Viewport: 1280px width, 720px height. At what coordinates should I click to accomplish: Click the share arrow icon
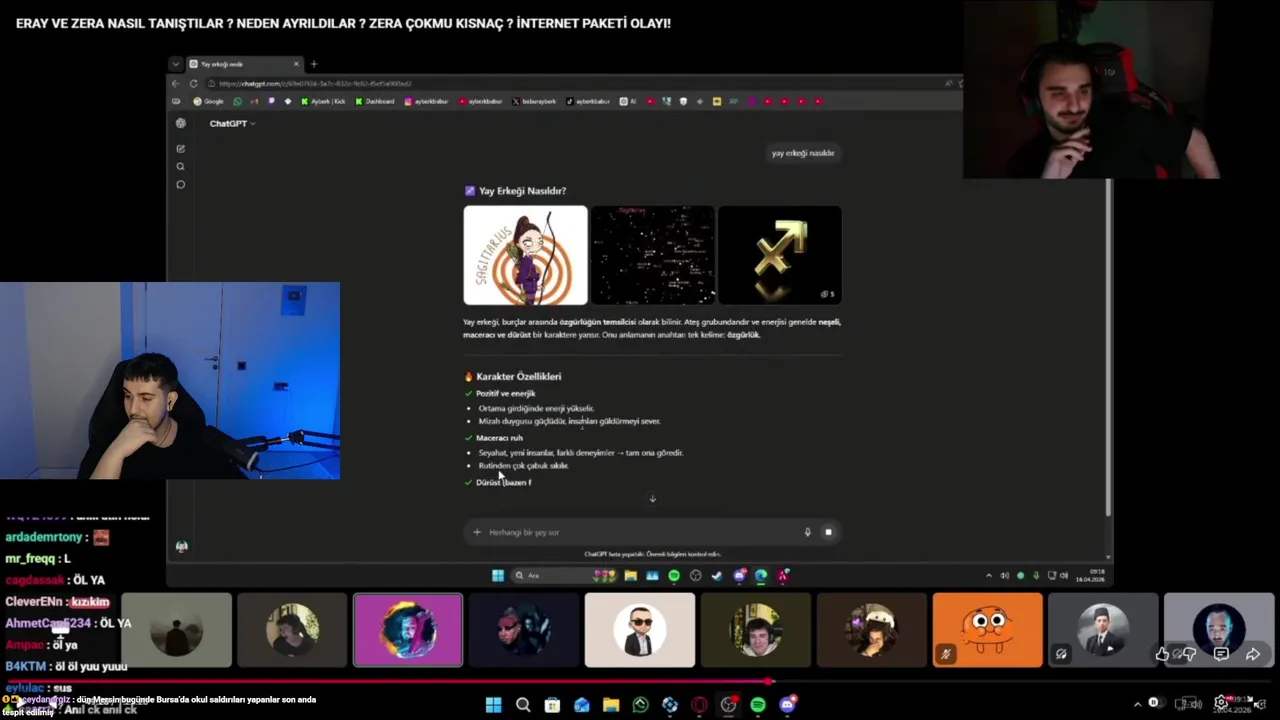pyautogui.click(x=1253, y=654)
